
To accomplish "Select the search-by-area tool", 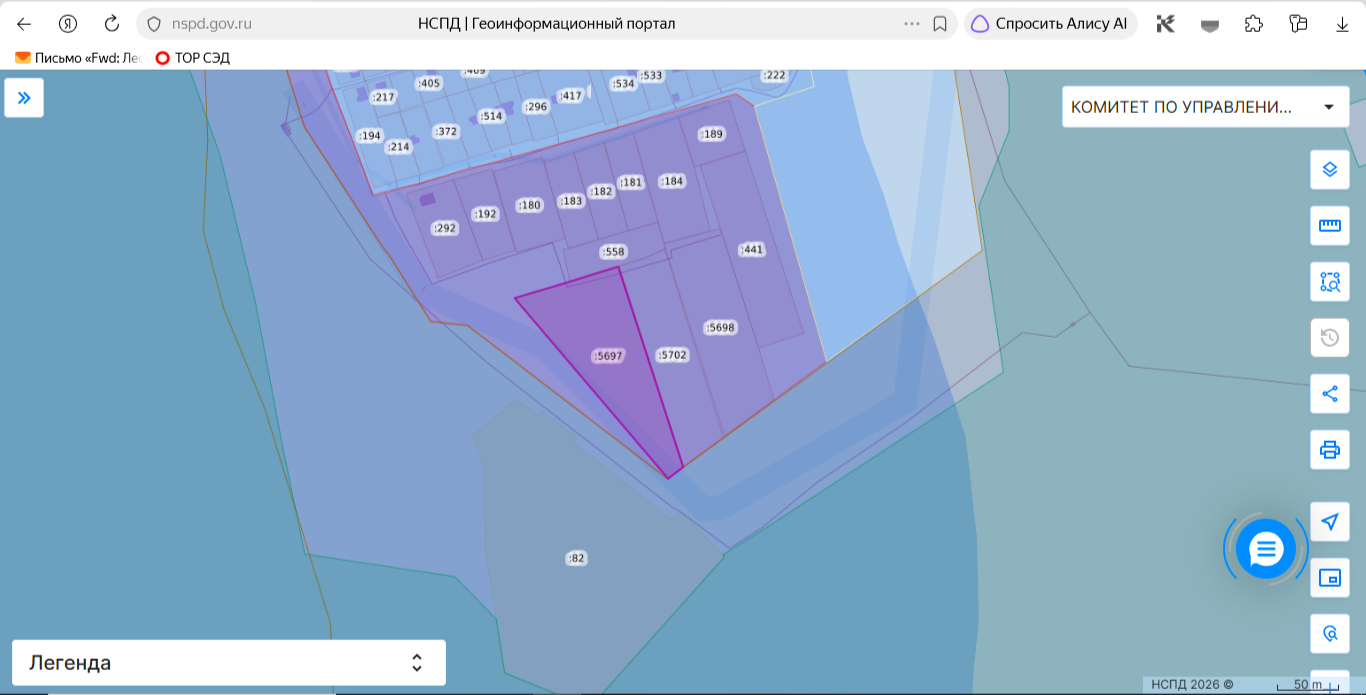I will (1330, 281).
